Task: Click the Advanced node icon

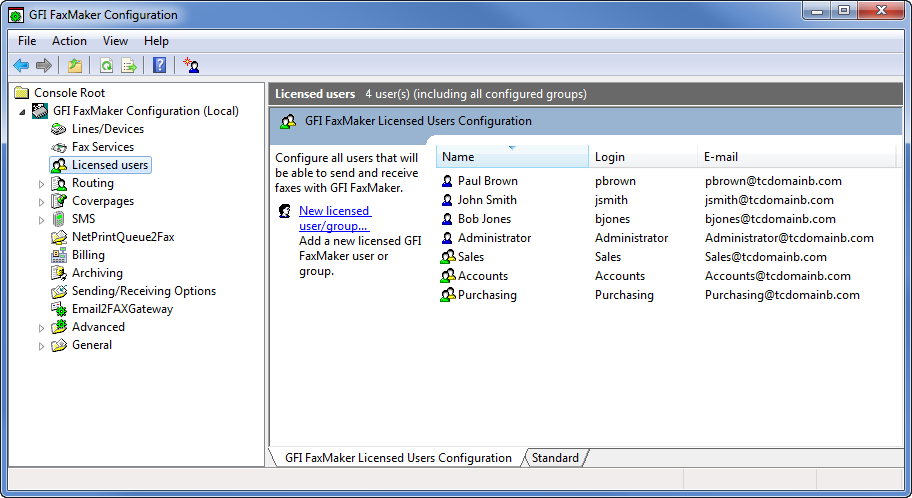Action: [x=59, y=327]
